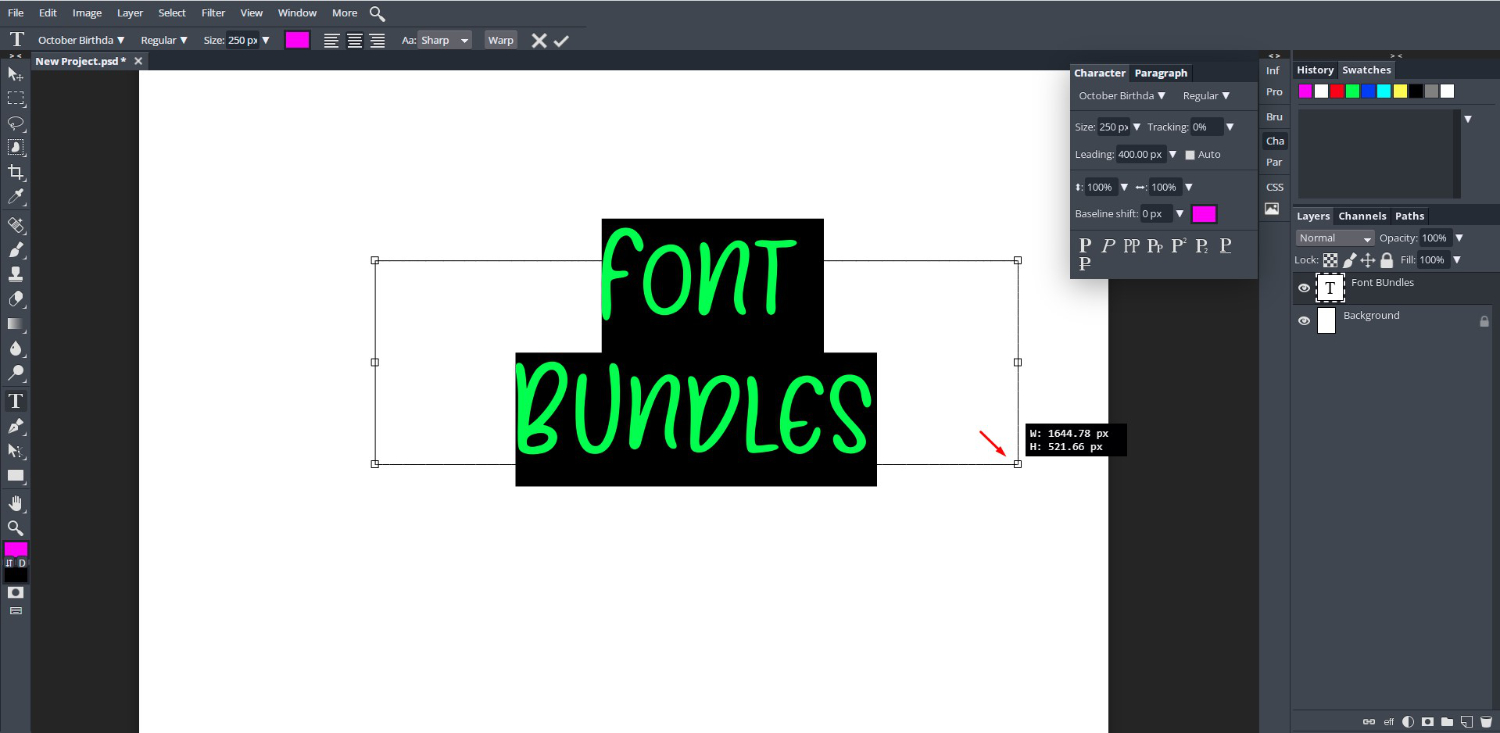This screenshot has height=733, width=1500.
Task: Add a new adjustment layer
Action: [1408, 722]
